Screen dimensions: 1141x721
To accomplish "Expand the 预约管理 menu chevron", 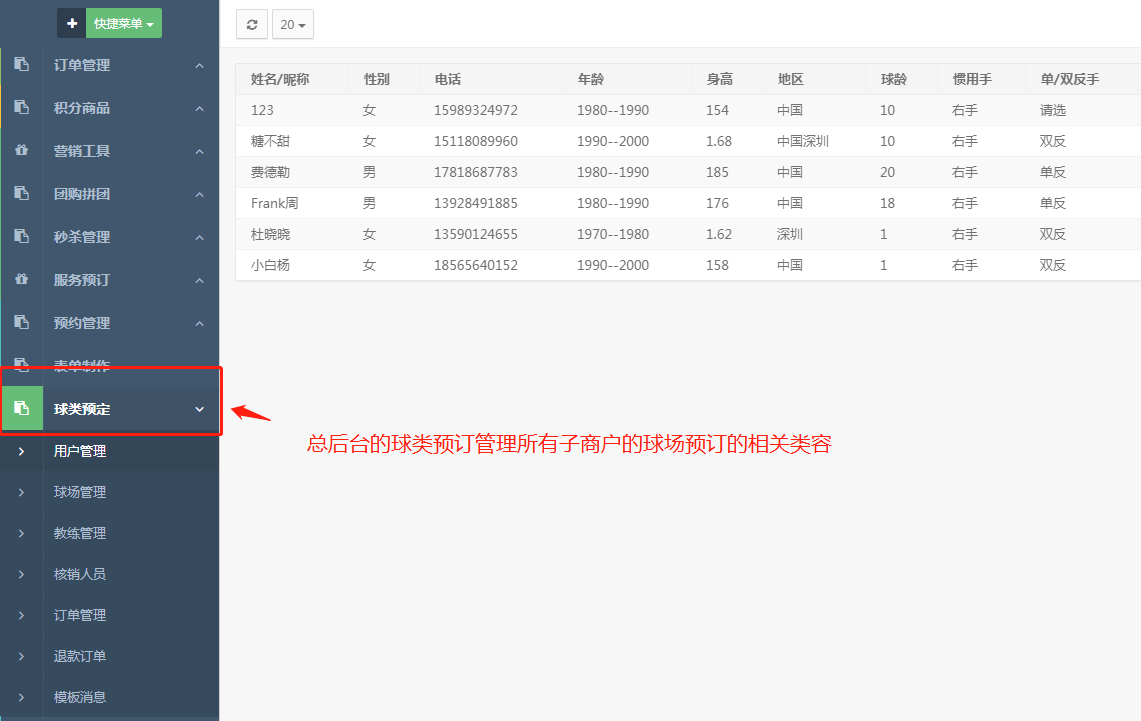I will (199, 323).
